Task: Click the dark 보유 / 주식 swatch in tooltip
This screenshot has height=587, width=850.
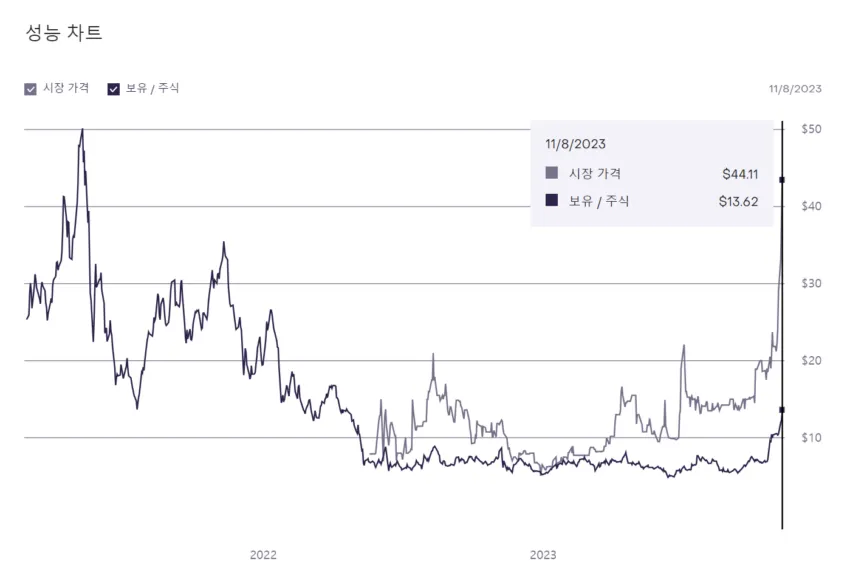Action: 552,201
